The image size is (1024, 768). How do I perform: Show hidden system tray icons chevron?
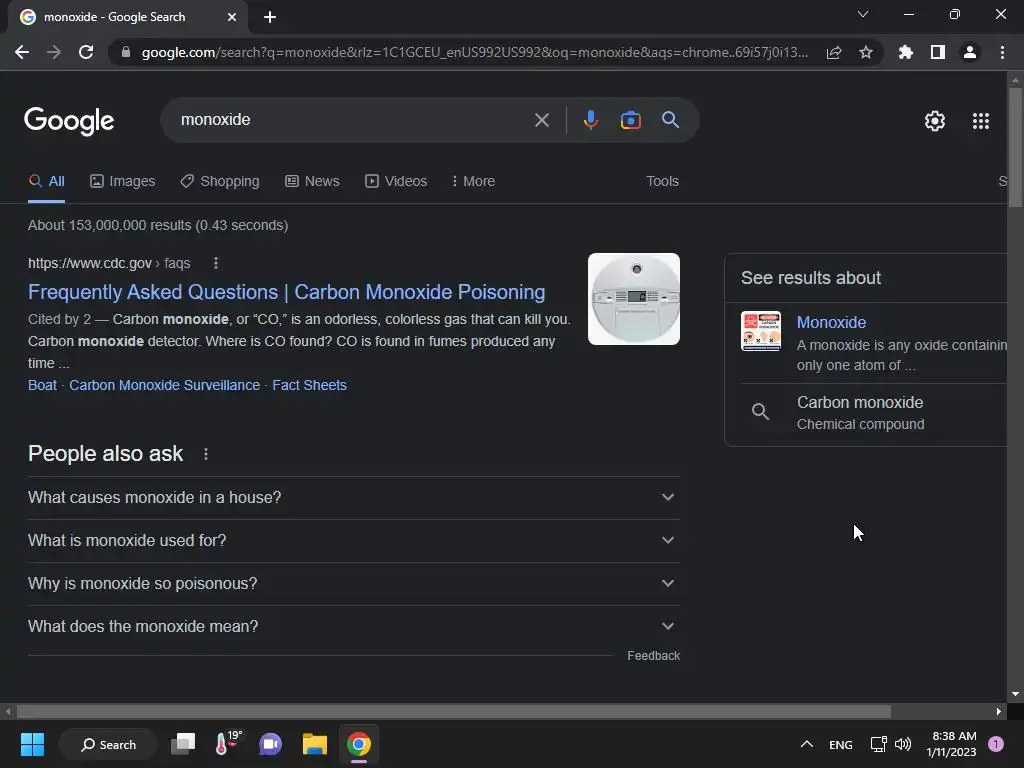coord(807,744)
